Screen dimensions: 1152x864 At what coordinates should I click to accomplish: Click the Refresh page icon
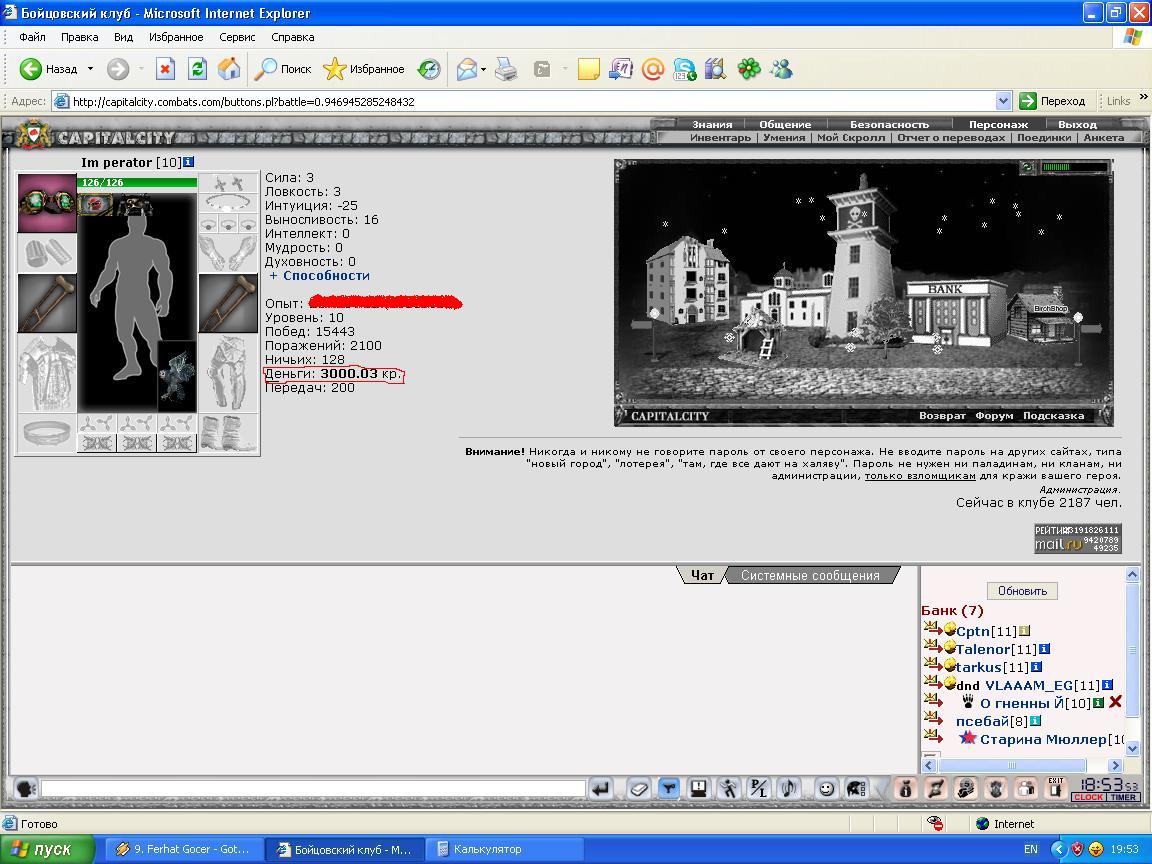click(197, 69)
